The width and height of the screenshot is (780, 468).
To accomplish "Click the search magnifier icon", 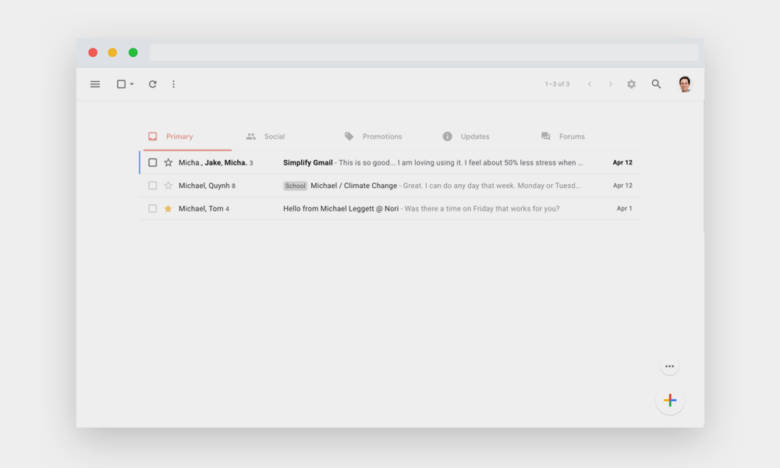I will [x=656, y=84].
